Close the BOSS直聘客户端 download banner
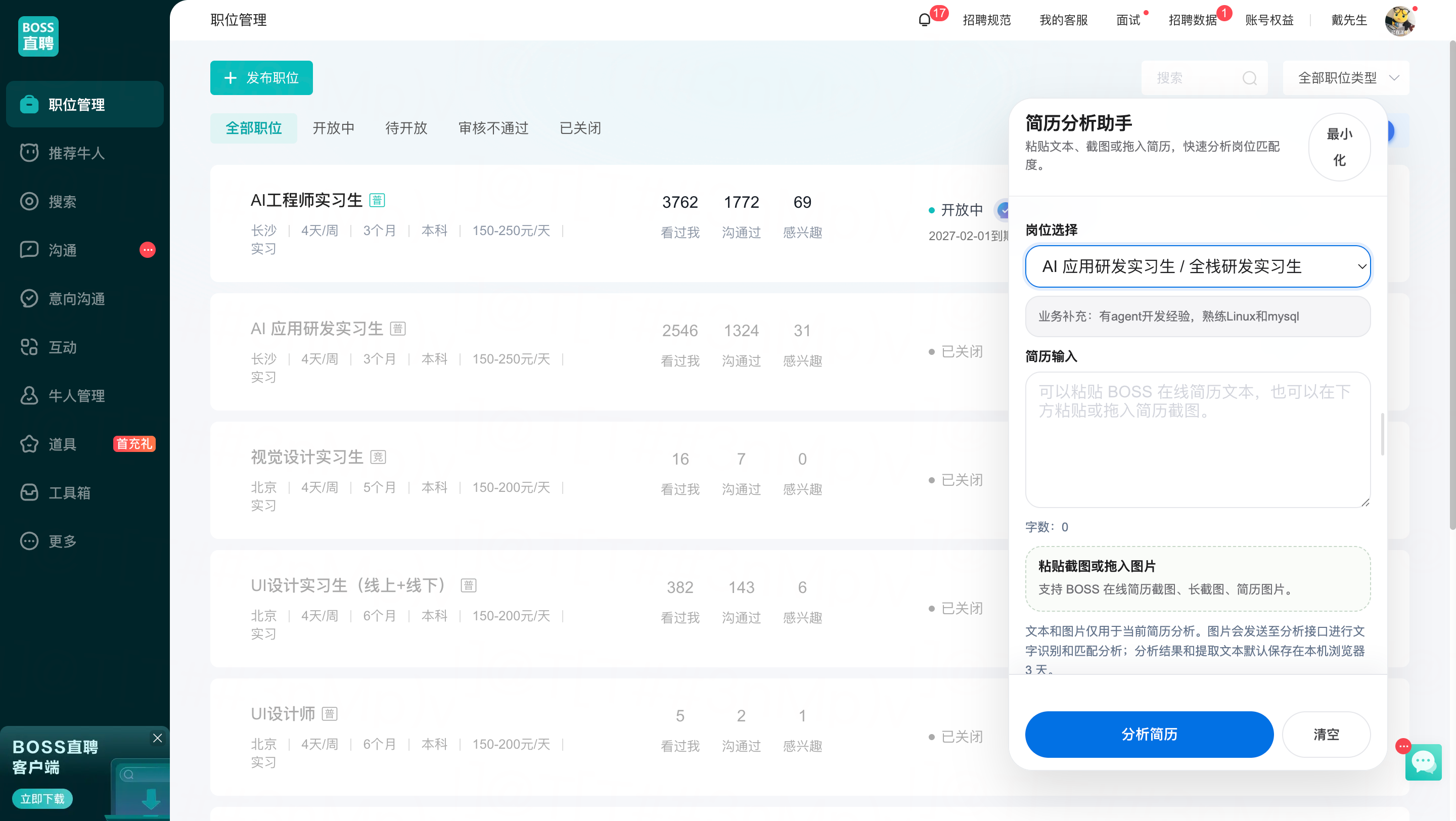The height and width of the screenshot is (821, 1456). [x=158, y=738]
